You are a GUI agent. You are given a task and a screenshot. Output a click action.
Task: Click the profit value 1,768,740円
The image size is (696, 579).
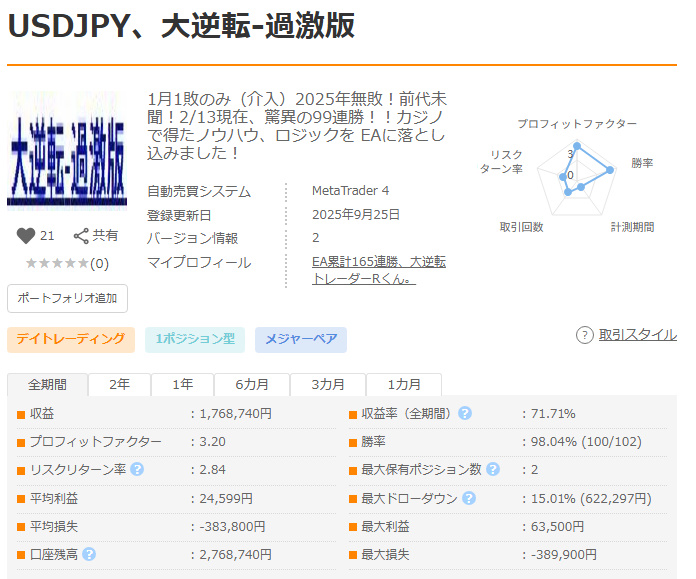[x=235, y=413]
